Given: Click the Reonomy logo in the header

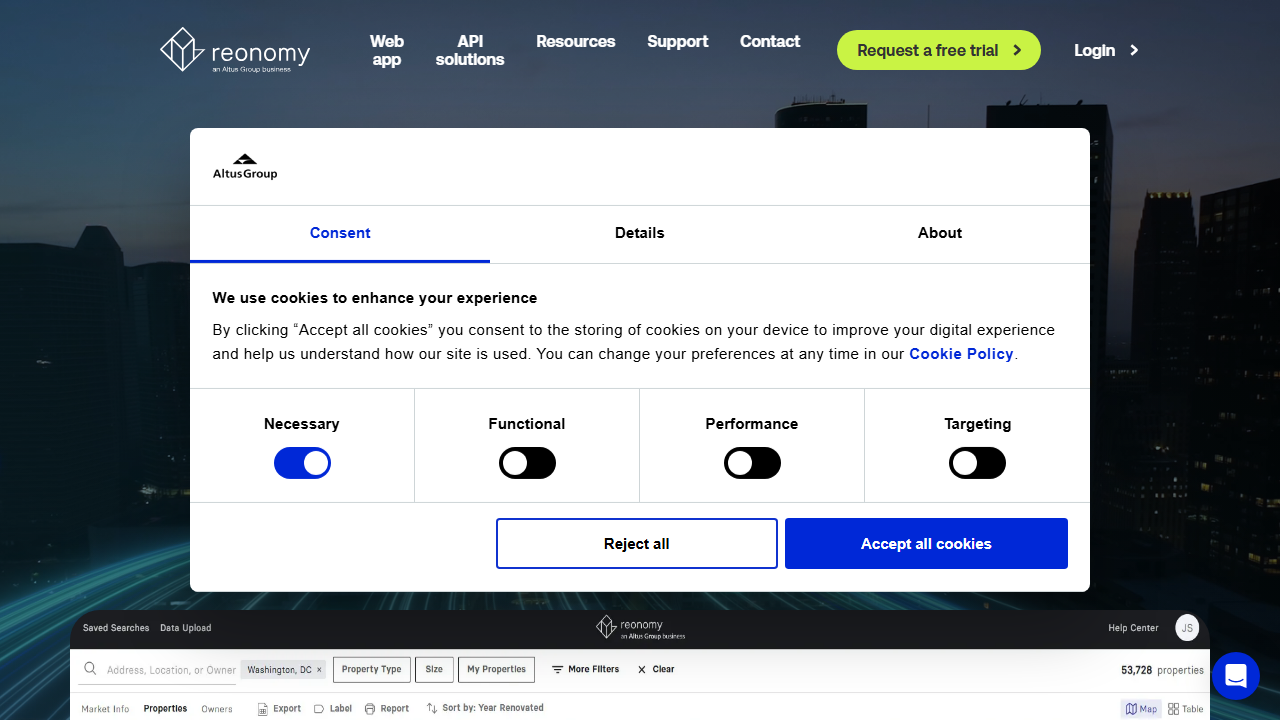Looking at the screenshot, I should click(235, 50).
